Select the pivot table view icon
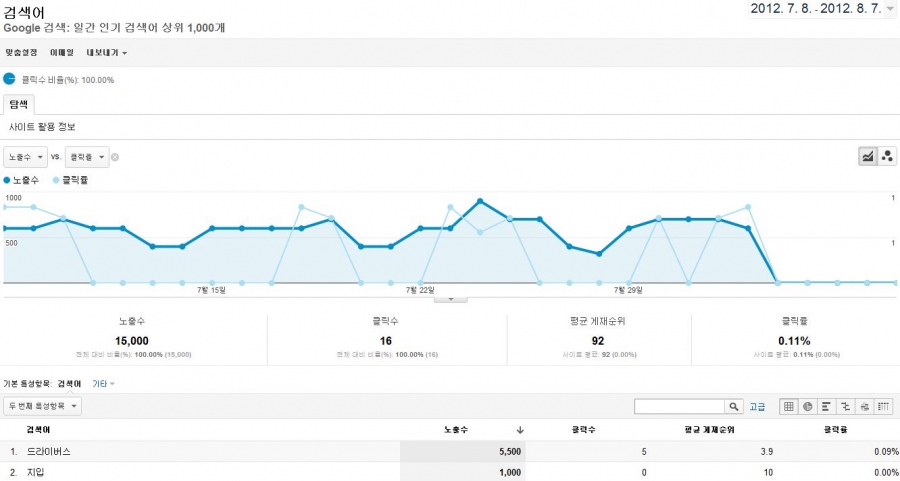 click(x=883, y=406)
